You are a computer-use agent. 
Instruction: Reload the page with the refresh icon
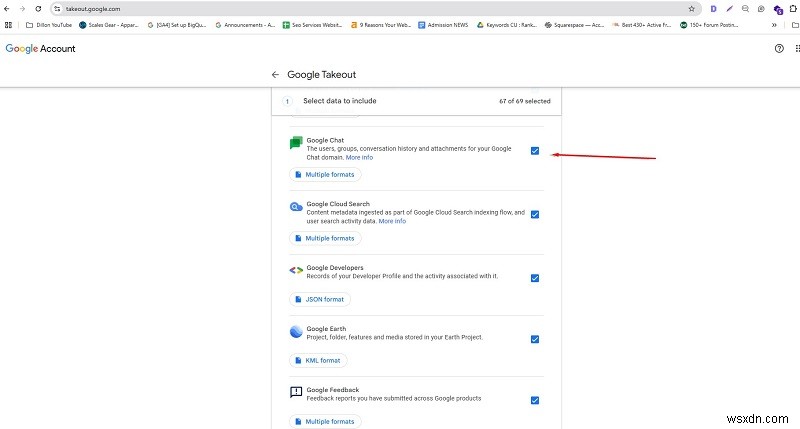pos(38,9)
